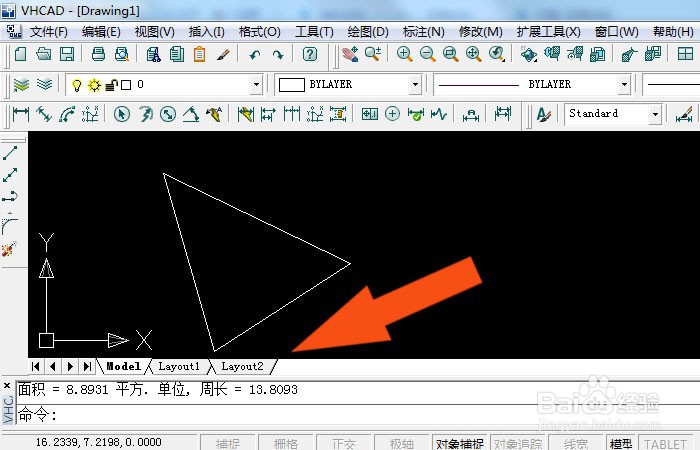Toggle 极轴 polar tracking in status bar
Screen dimensions: 700x450
402,443
